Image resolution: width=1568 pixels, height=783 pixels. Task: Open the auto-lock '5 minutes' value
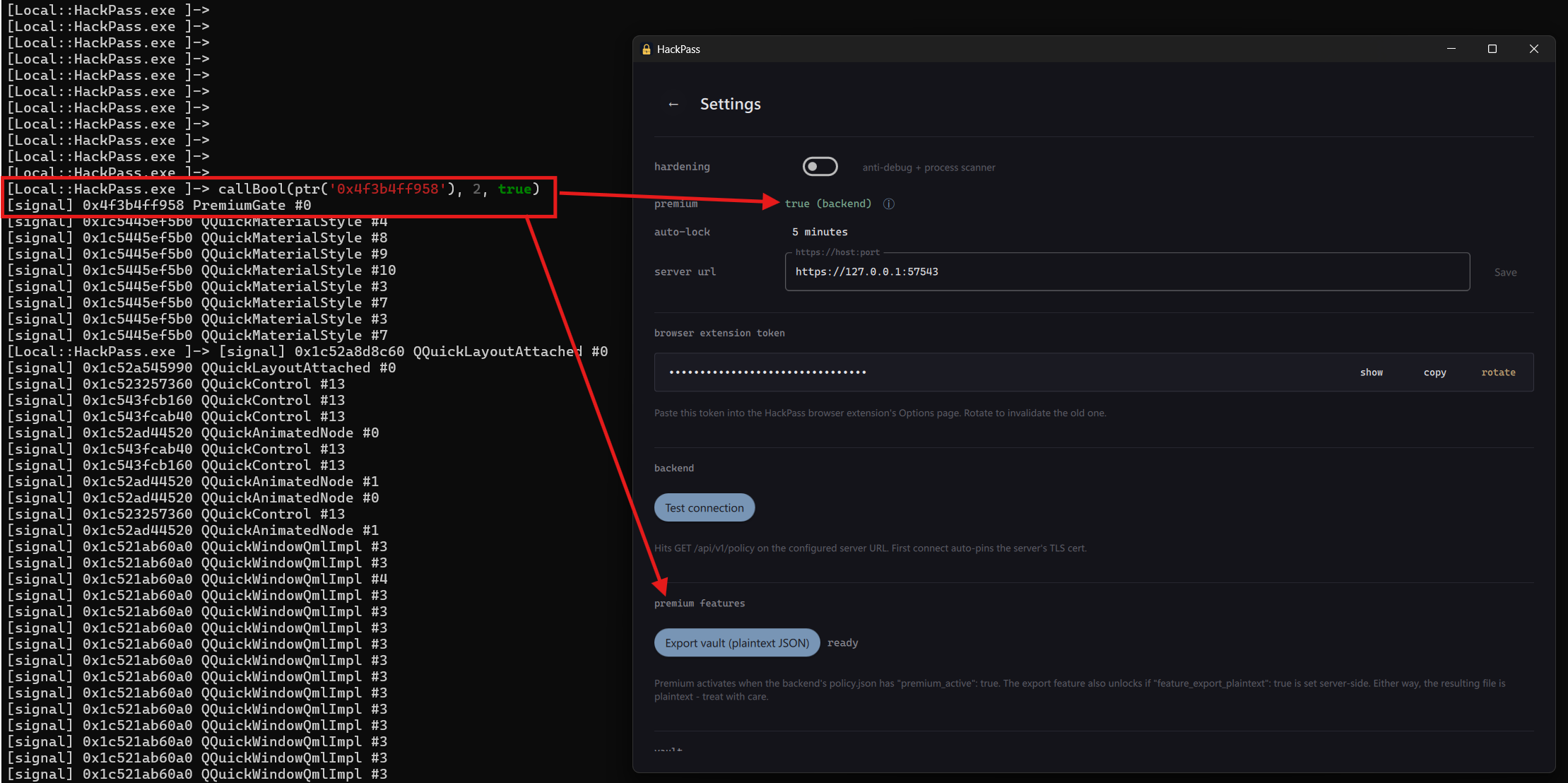(820, 232)
